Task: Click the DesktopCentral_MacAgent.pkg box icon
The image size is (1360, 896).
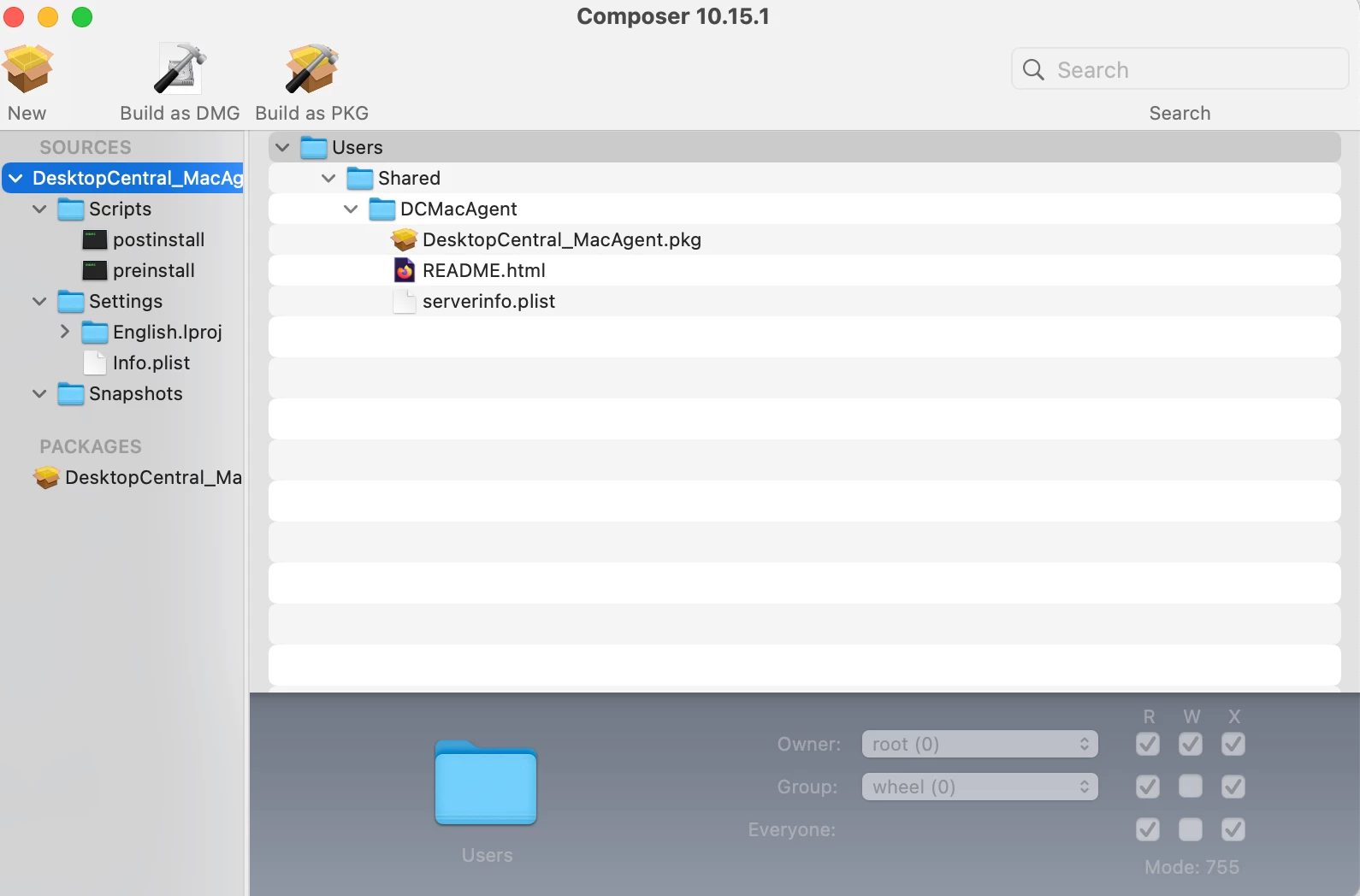Action: click(x=405, y=239)
